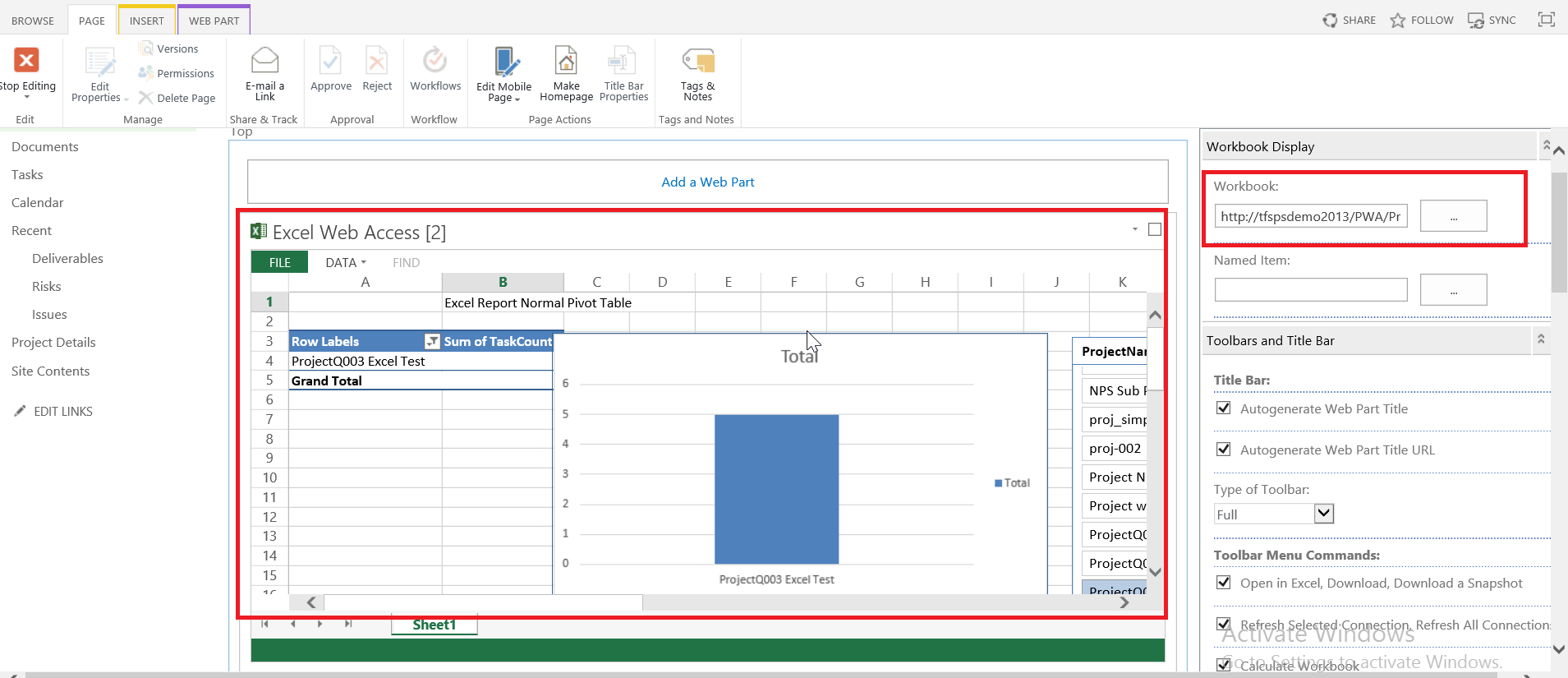
Task: Expand the DATA menu in Excel Web Access
Action: pyautogui.click(x=345, y=262)
